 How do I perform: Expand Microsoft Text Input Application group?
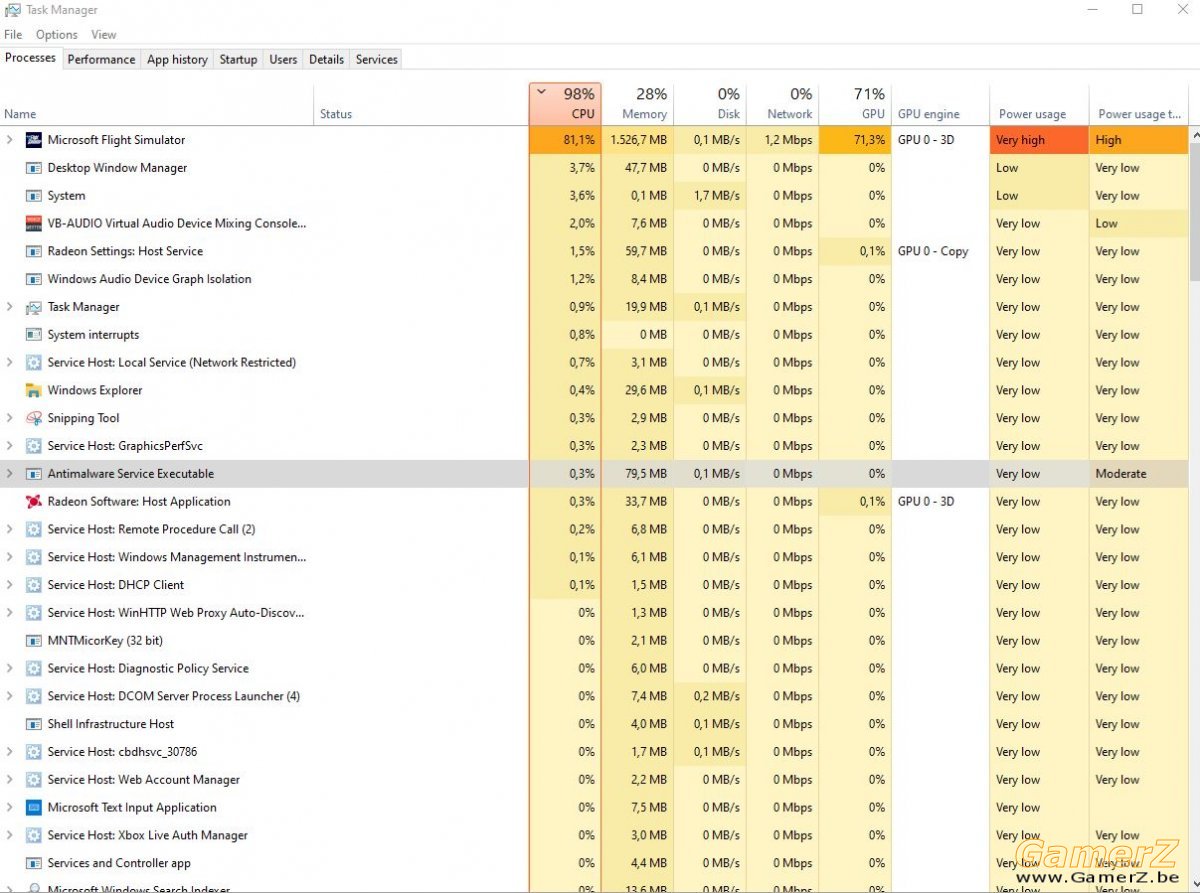[9, 807]
